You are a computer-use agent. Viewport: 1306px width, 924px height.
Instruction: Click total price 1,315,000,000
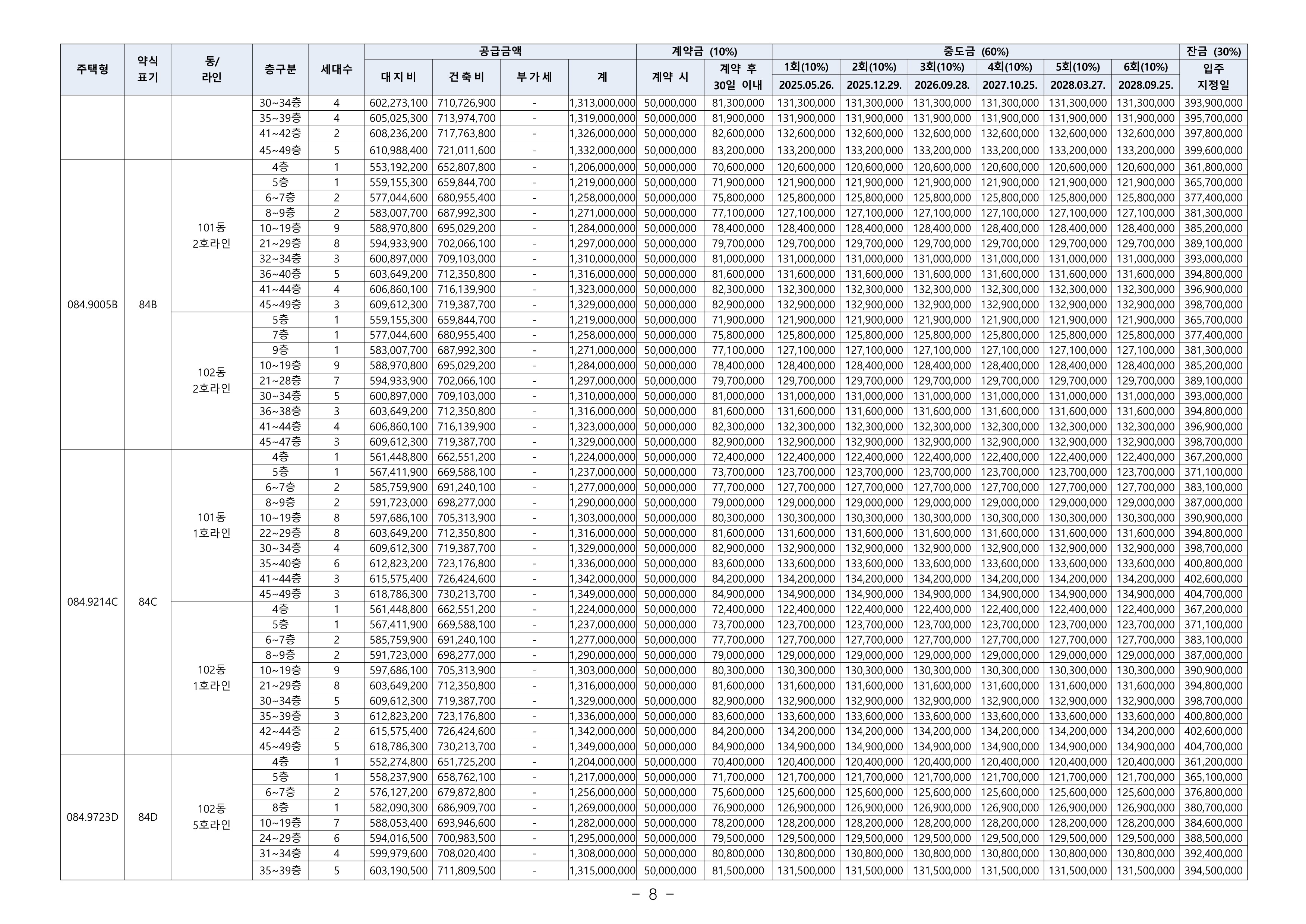[602, 871]
